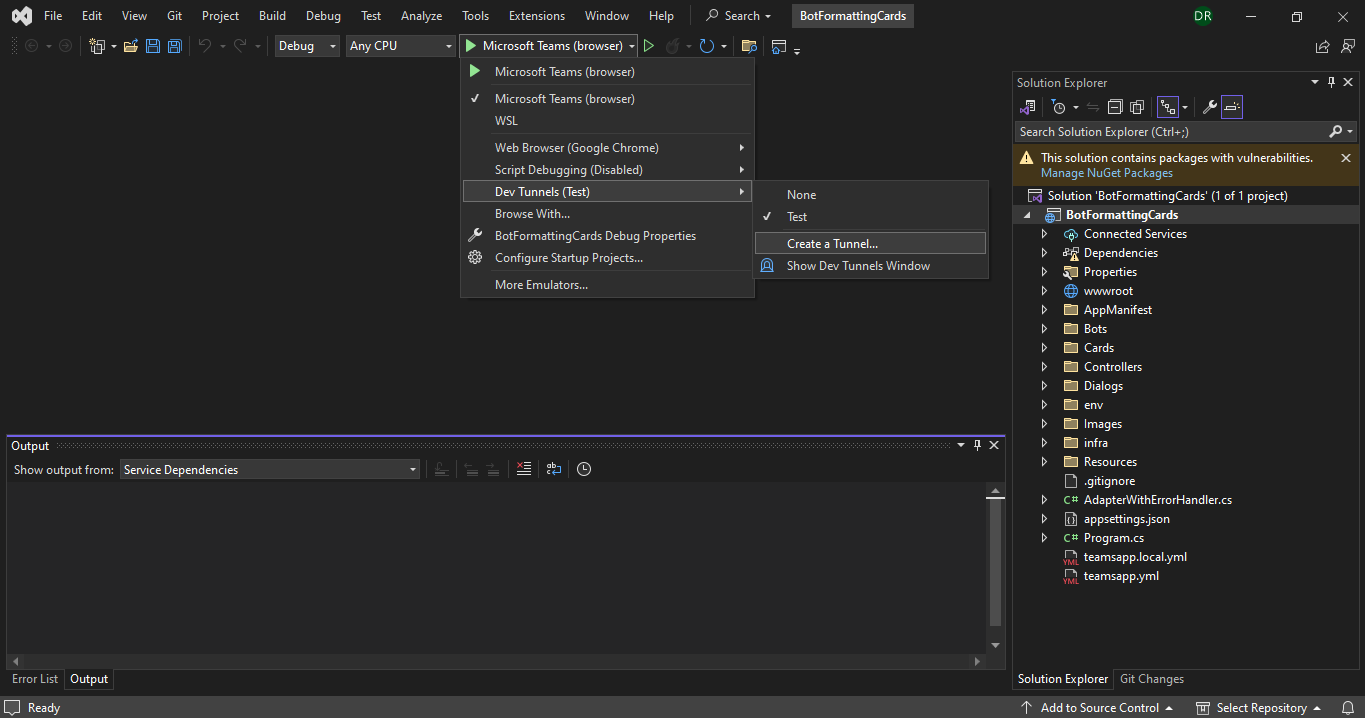Click Web Browser (Google Chrome) menu item

pos(607,148)
